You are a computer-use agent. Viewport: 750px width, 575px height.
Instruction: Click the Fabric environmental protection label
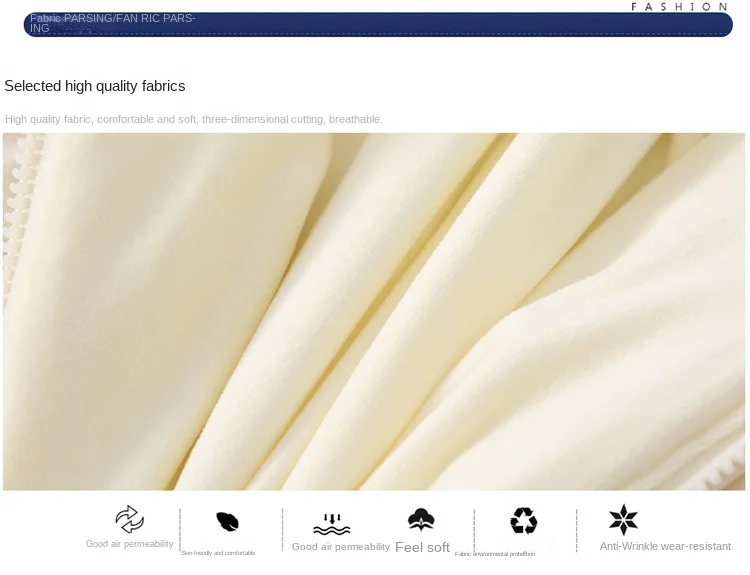(x=495, y=554)
